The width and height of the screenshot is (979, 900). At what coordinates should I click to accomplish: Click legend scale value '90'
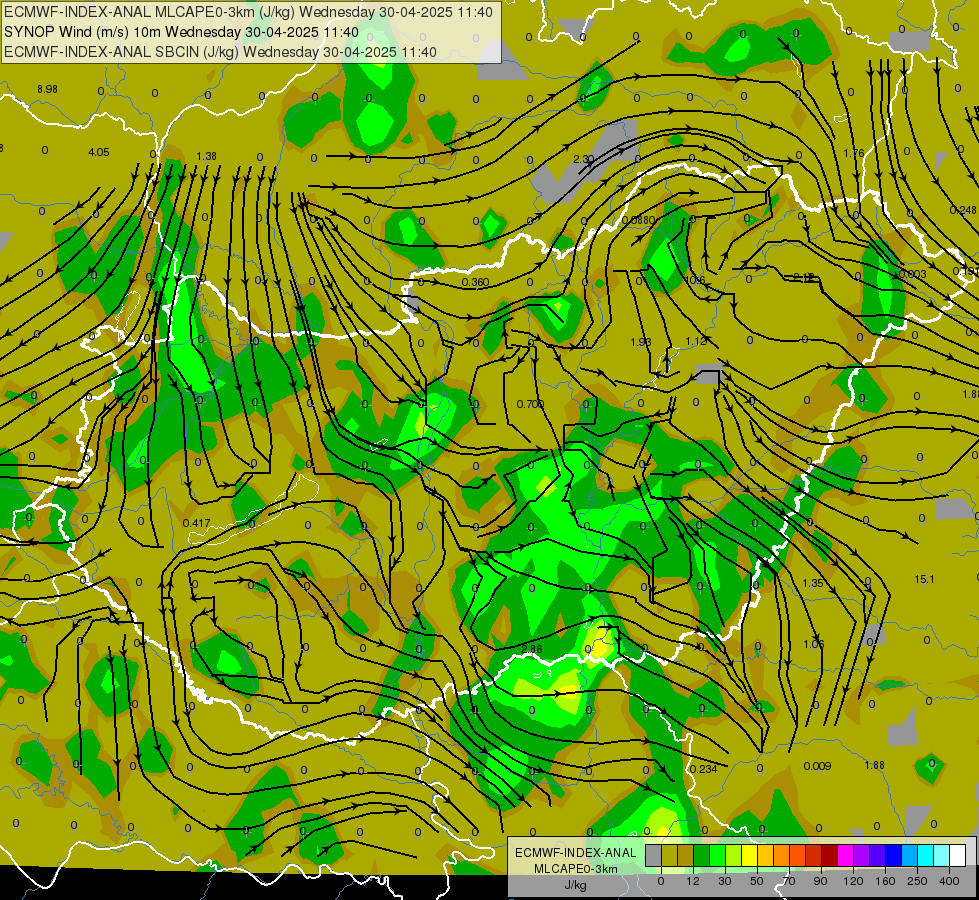pyautogui.click(x=820, y=881)
